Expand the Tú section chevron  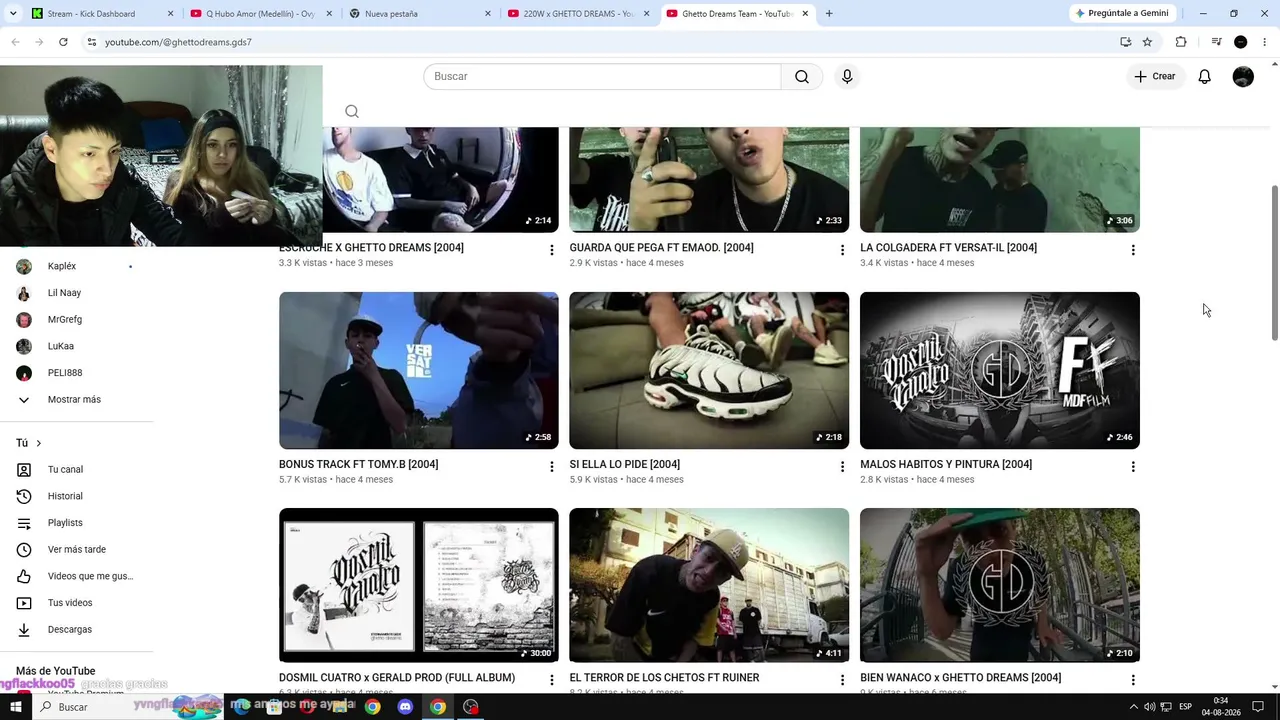39,443
